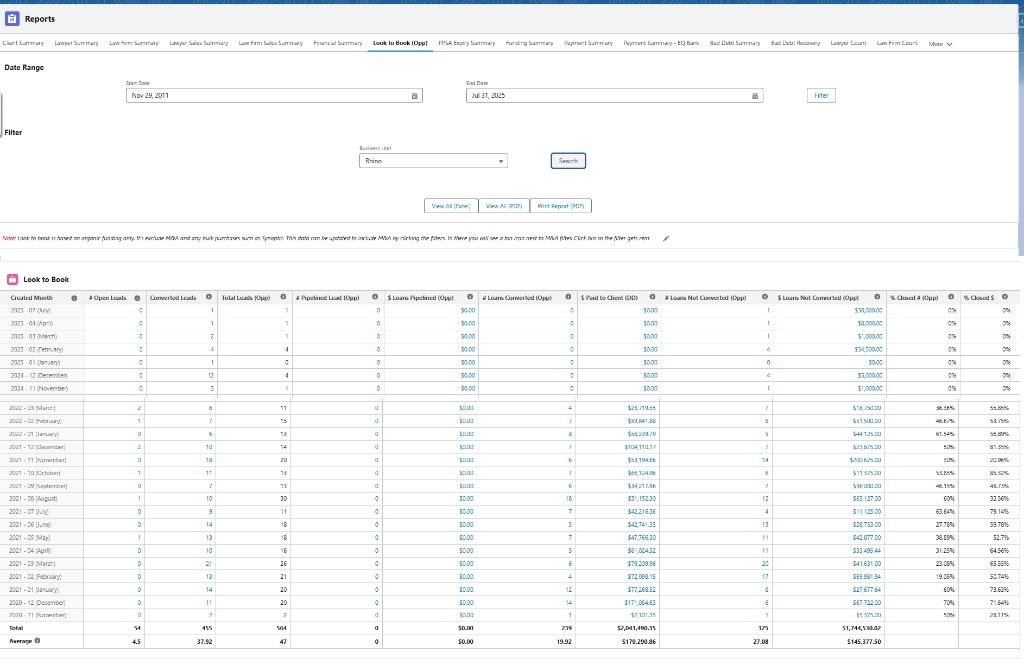The image size is (1024, 659).
Task: Click info icon next to Total Leads (Opp)
Action: 283,297
